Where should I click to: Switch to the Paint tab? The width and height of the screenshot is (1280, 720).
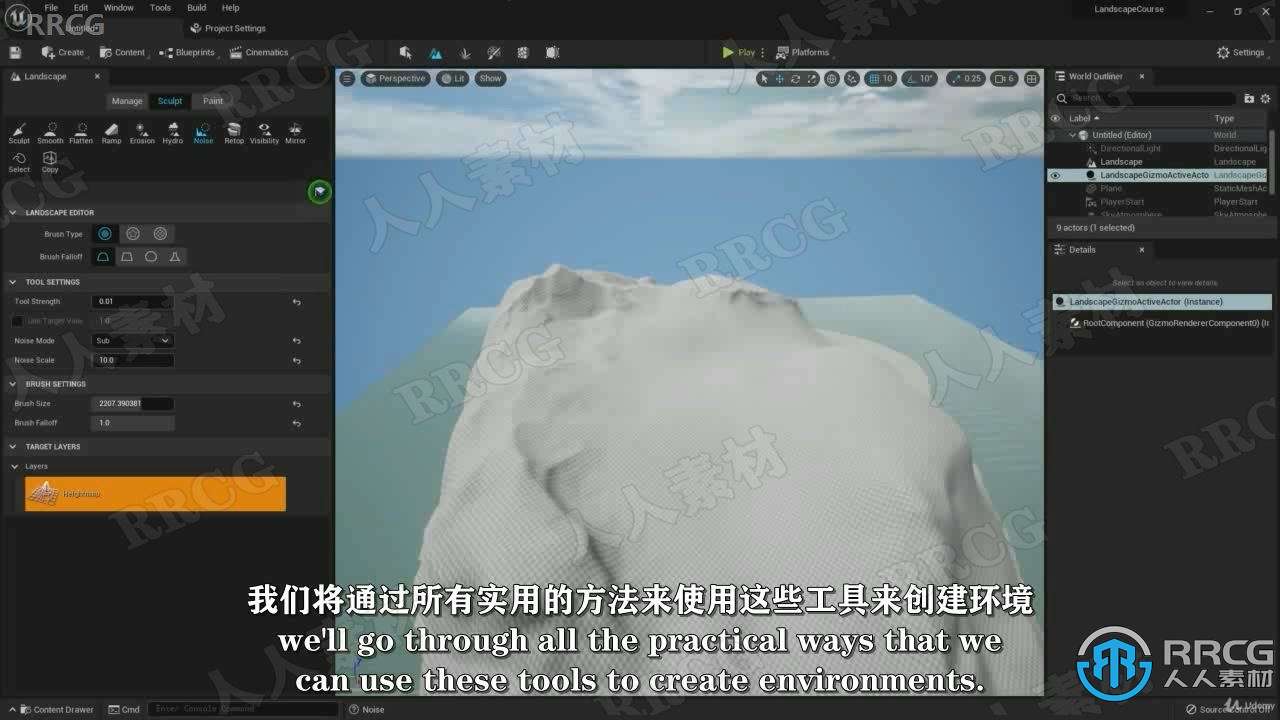coord(213,100)
